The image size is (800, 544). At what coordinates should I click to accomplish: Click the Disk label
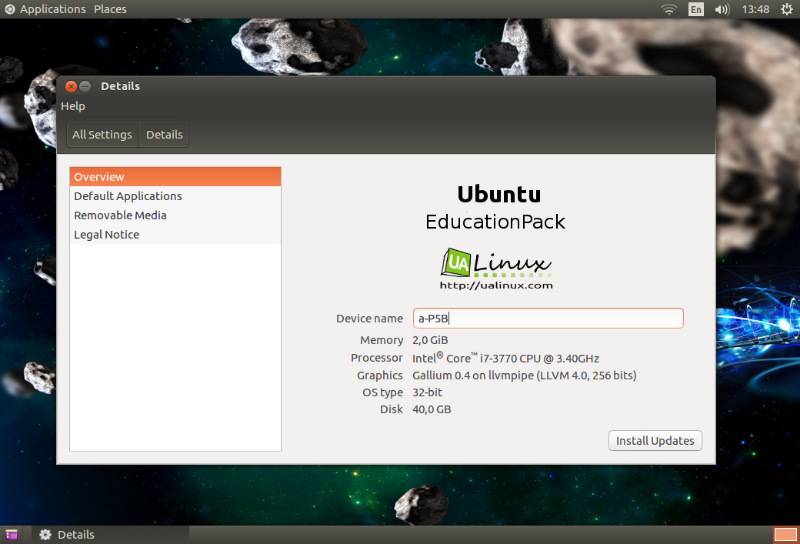391,409
